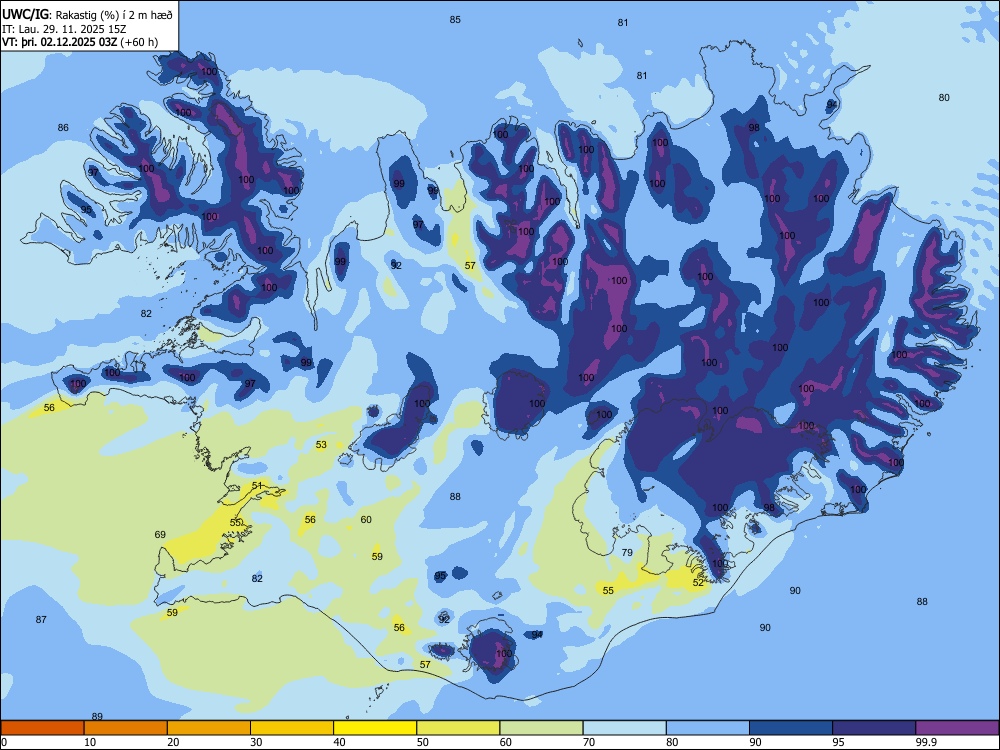Click the line 'VT: þri. 02.12.2025 03Z (+60 h)'
Screen dimensions: 1000x750
click(x=80, y=42)
